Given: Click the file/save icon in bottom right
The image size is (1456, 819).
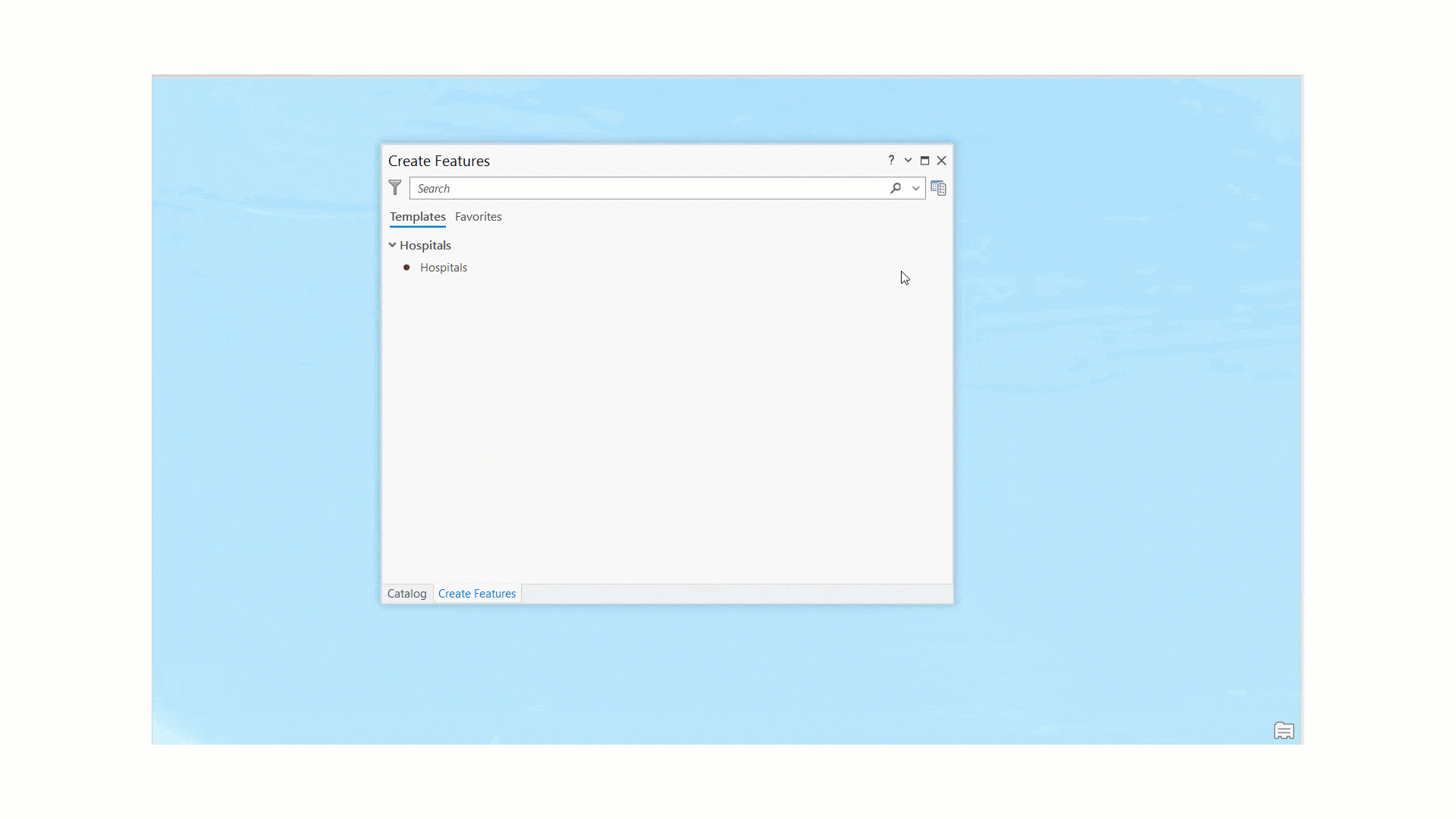Looking at the screenshot, I should click(x=1283, y=731).
